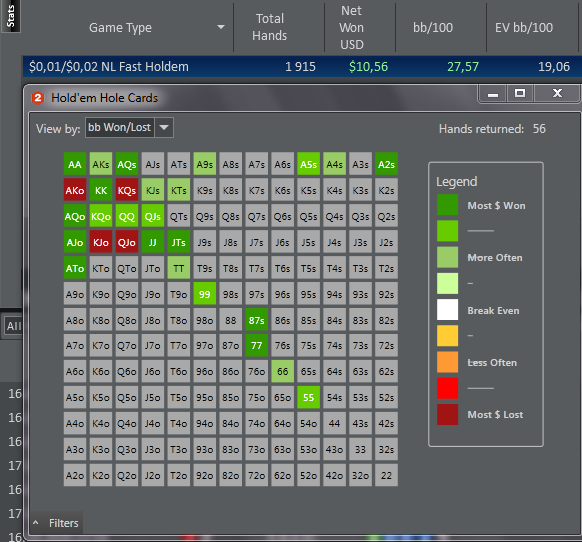This screenshot has width=582, height=542.
Task: Select the $0,01/$0,02 NL Fast Holdem row
Action: pos(302,66)
